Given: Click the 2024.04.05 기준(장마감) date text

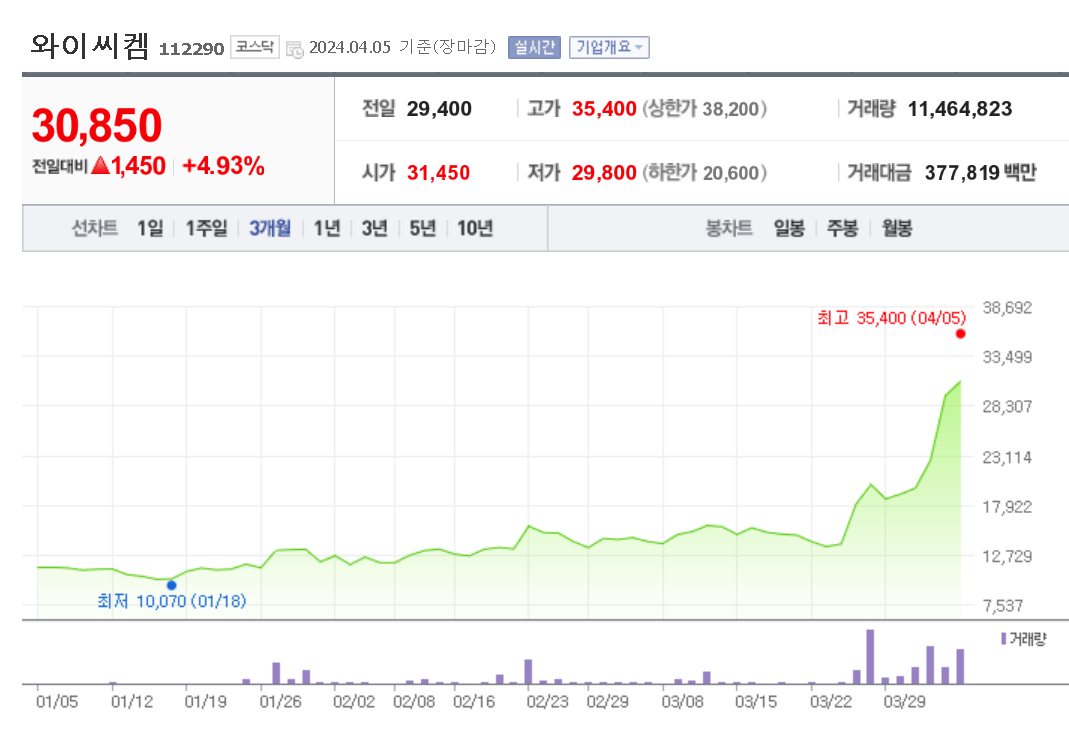Looking at the screenshot, I should [402, 47].
